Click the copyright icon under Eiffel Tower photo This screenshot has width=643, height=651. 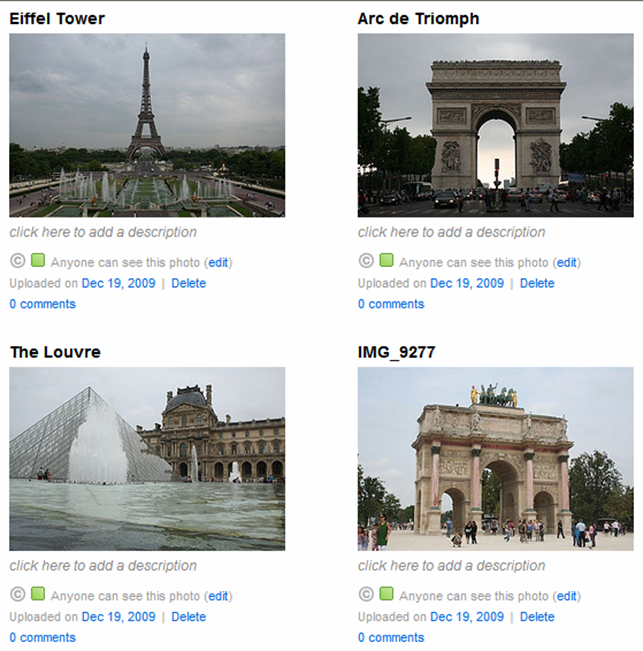click(17, 261)
